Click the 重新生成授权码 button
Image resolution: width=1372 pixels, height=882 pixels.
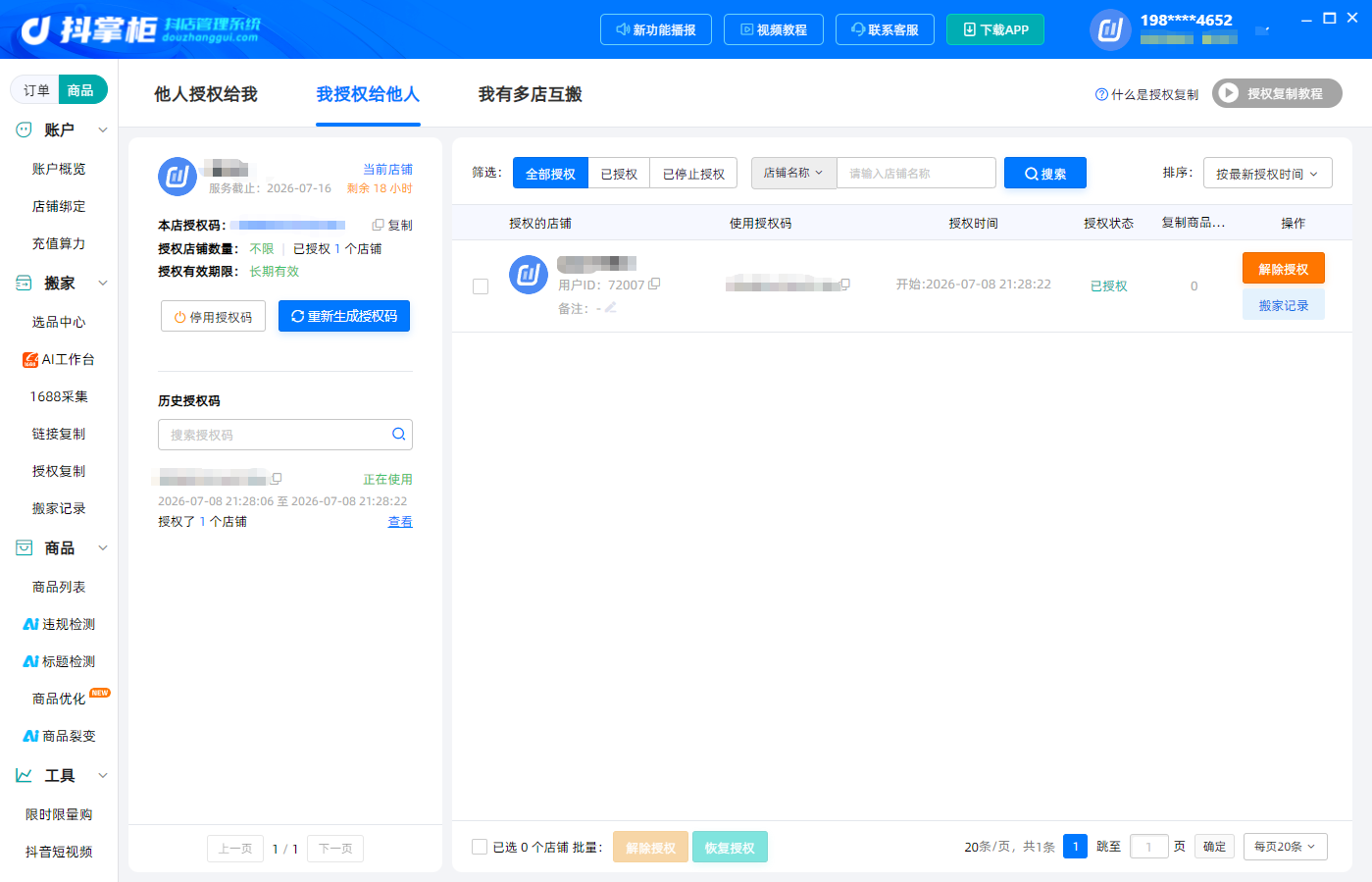click(344, 316)
